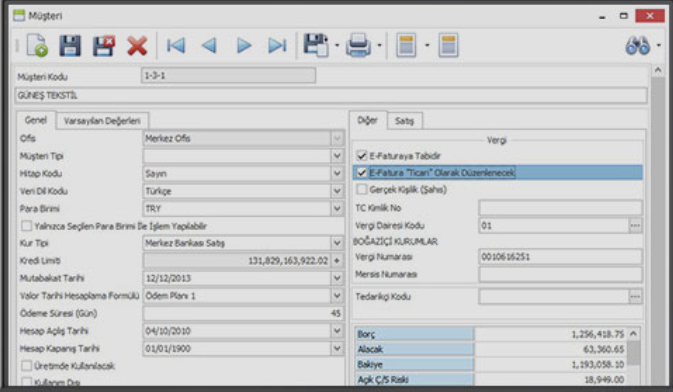
Task: Click the TC Kimlik No field
Action: pos(560,208)
